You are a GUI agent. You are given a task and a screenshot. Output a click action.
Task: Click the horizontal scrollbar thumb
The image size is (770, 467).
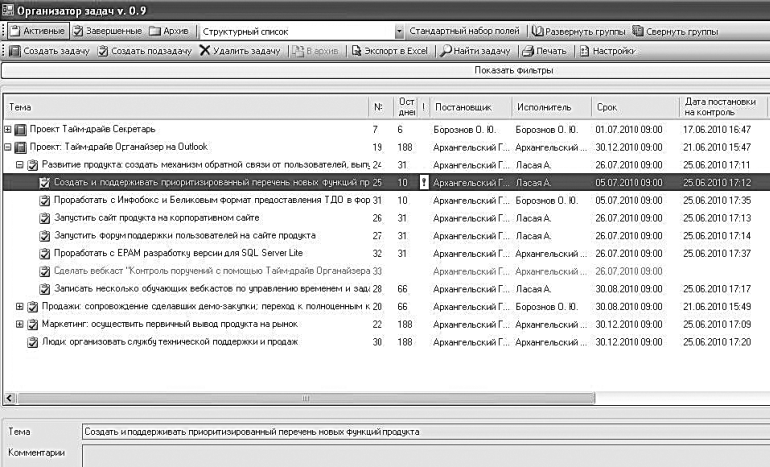pyautogui.click(x=305, y=398)
